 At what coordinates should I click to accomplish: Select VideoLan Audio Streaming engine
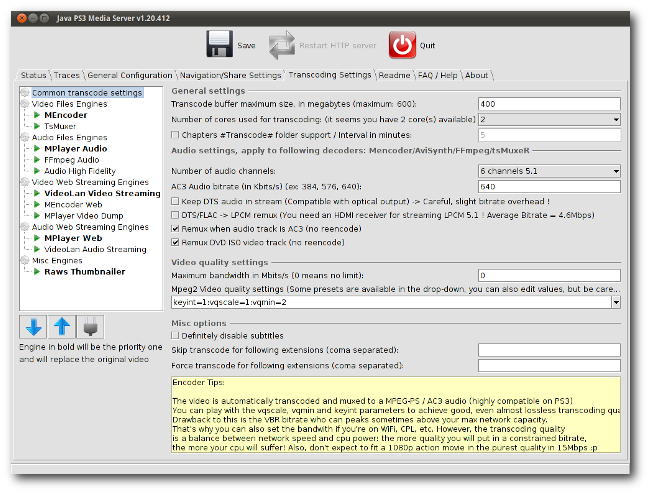[x=95, y=249]
